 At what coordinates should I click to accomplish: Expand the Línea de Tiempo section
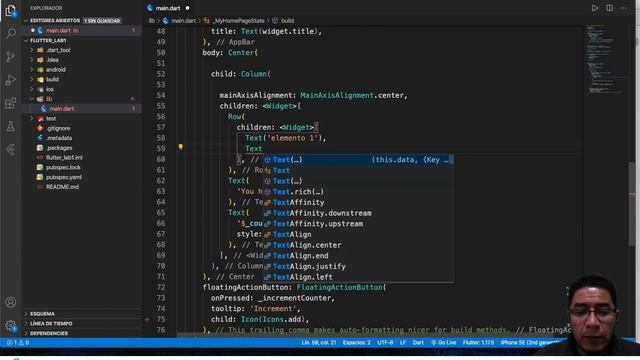(51, 323)
